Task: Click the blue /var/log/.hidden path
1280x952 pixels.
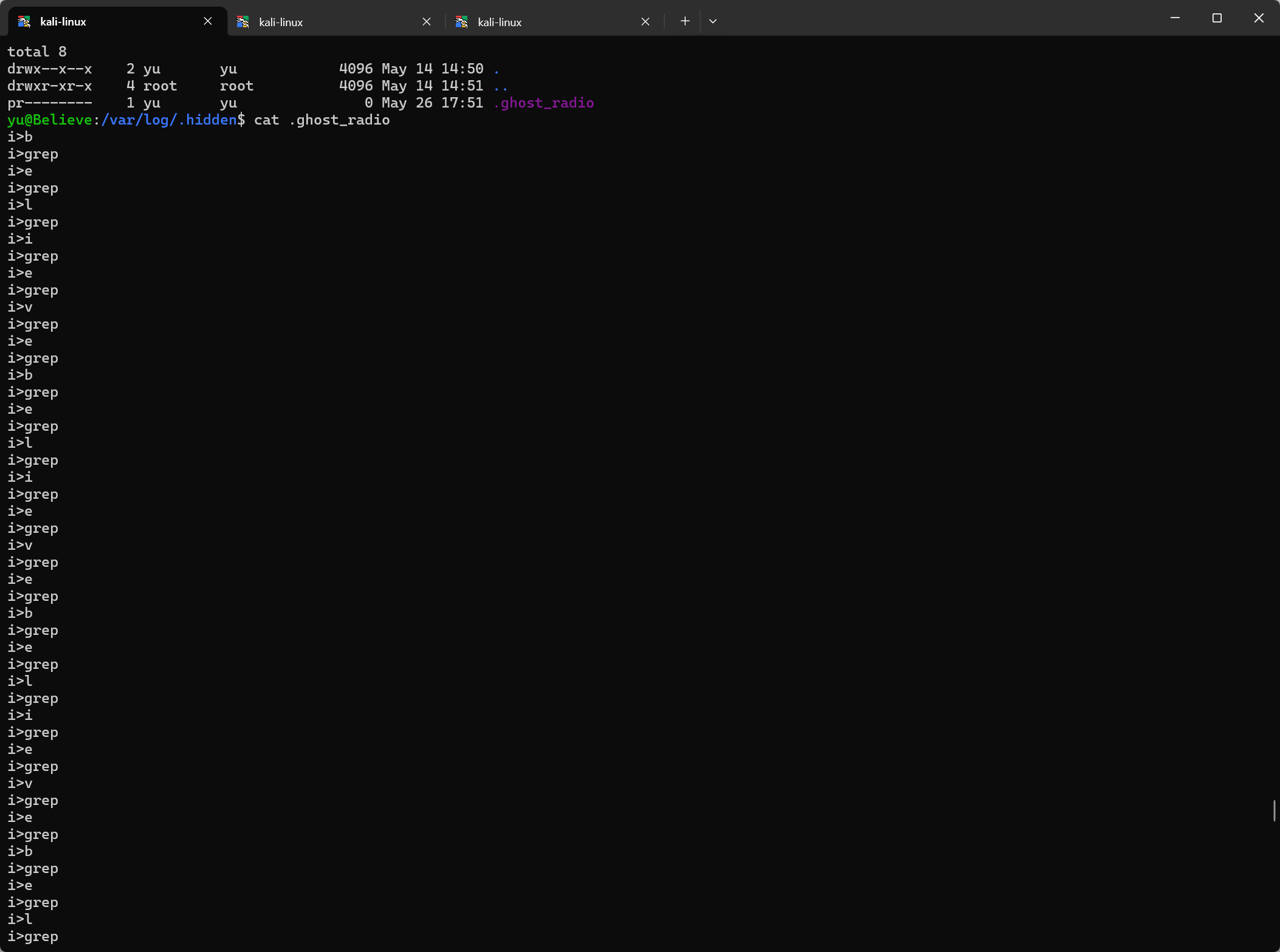Action: (169, 120)
